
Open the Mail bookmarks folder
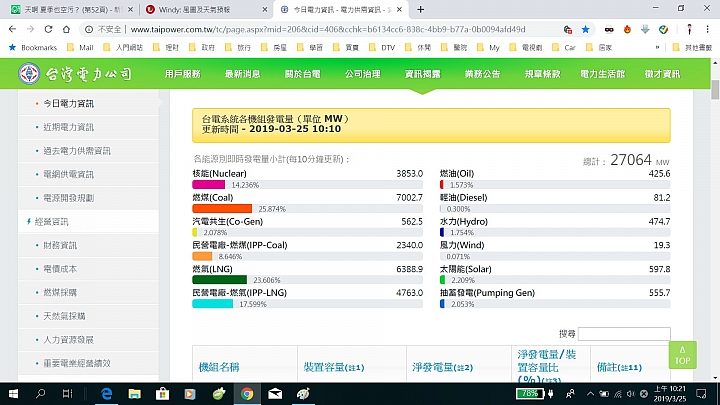(x=80, y=47)
